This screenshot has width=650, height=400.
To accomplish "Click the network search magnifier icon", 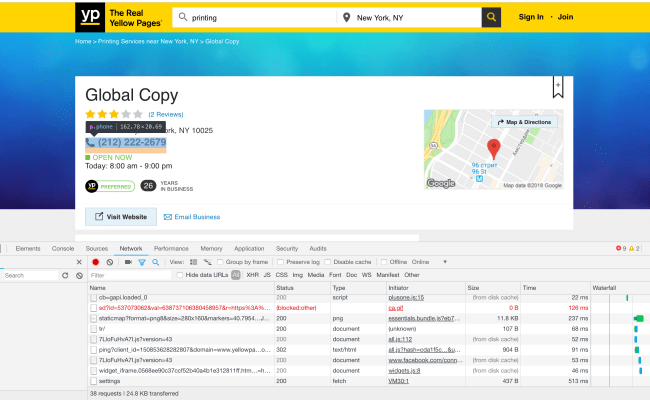I will 155,262.
